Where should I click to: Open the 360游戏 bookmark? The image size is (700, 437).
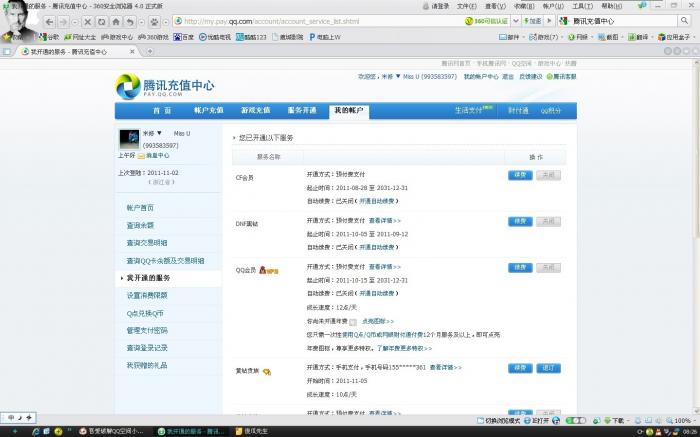click(x=153, y=37)
